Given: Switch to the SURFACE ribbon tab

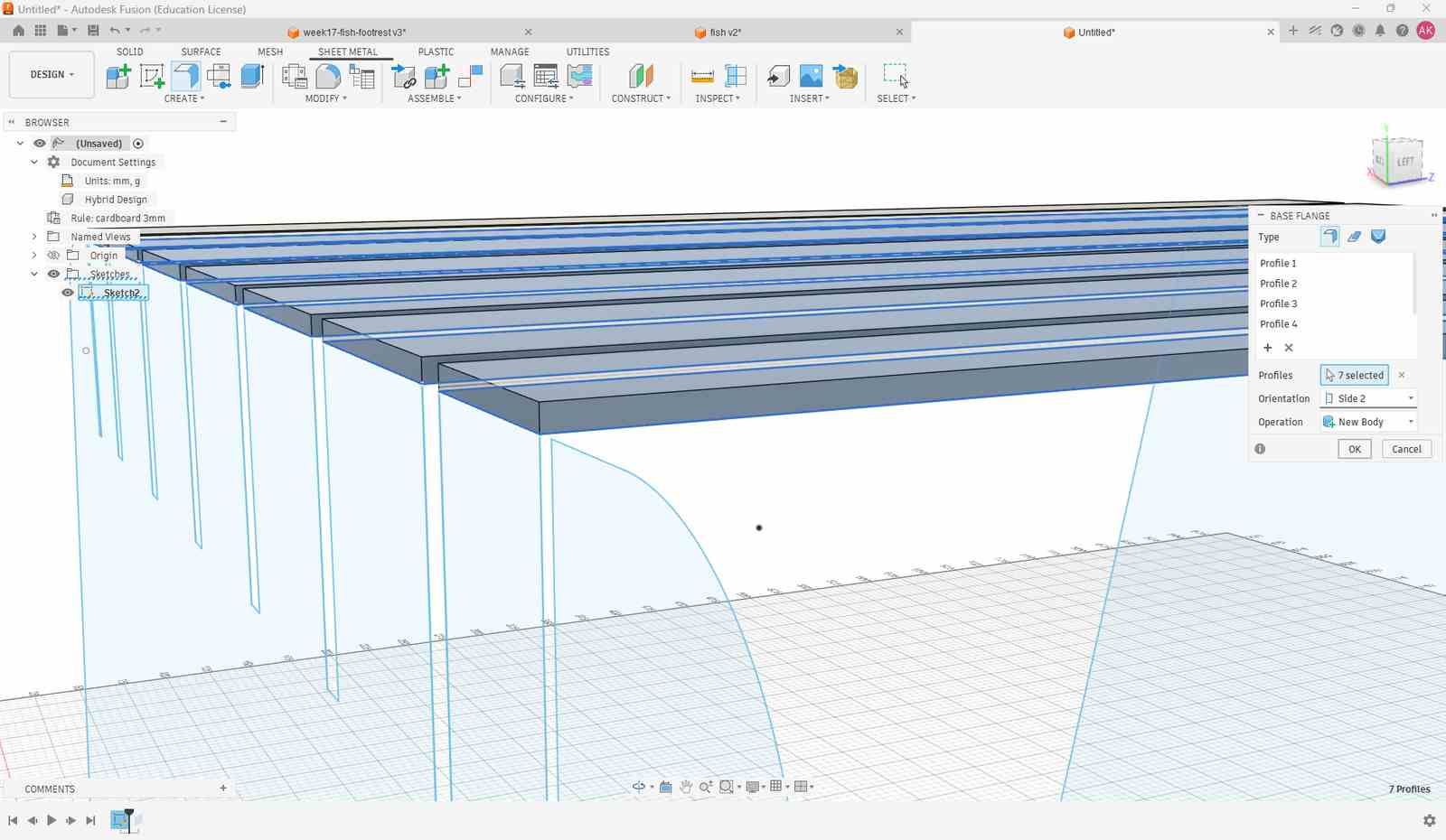Looking at the screenshot, I should pos(201,51).
